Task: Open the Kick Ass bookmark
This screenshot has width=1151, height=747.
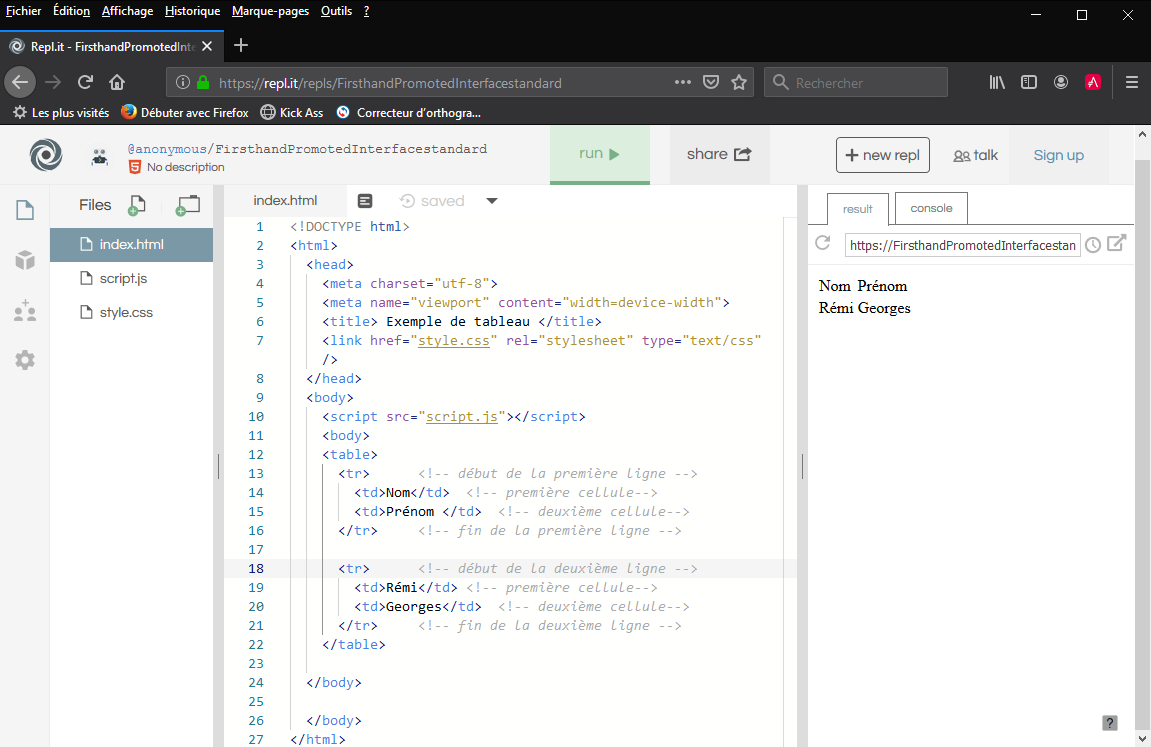Action: tap(292, 112)
